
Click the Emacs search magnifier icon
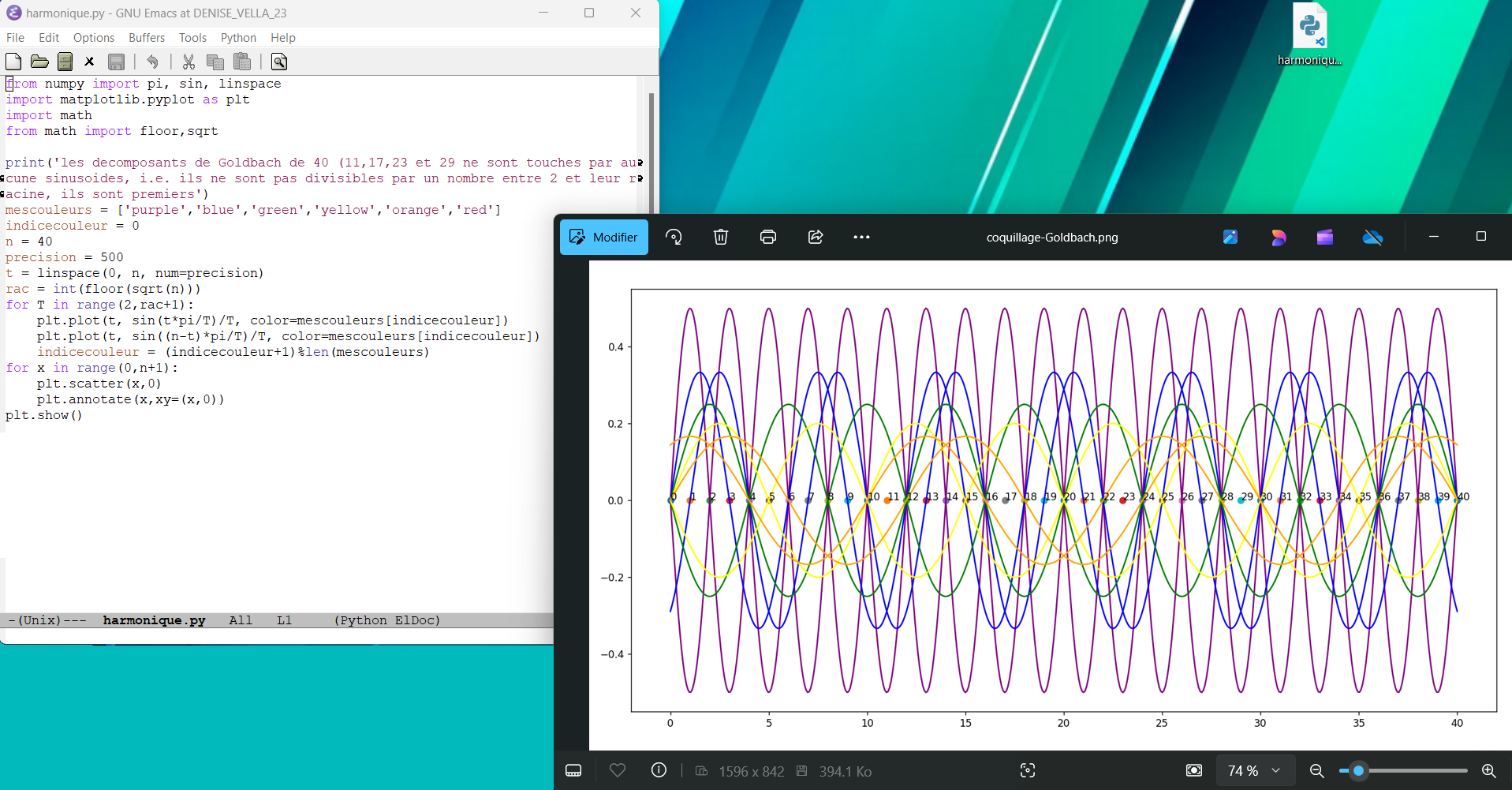pos(279,62)
